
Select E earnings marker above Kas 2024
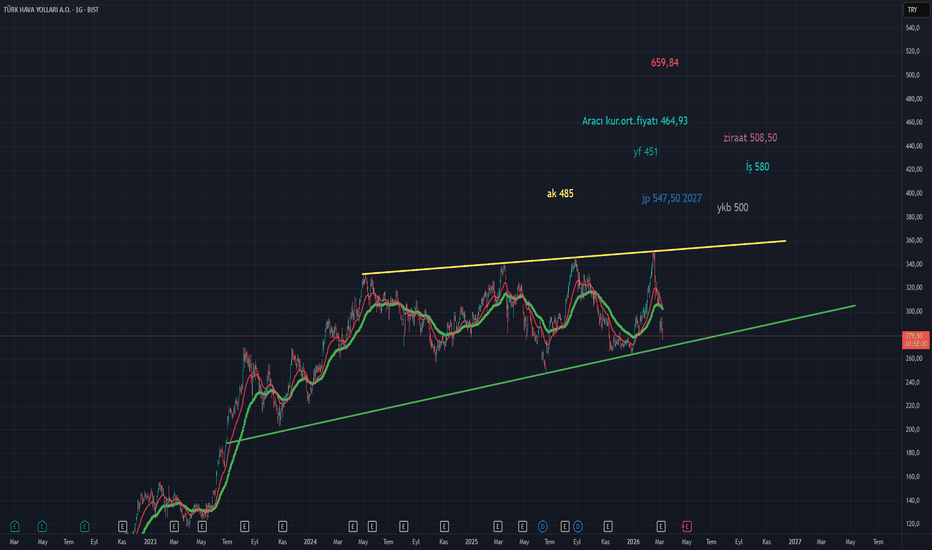(444, 526)
